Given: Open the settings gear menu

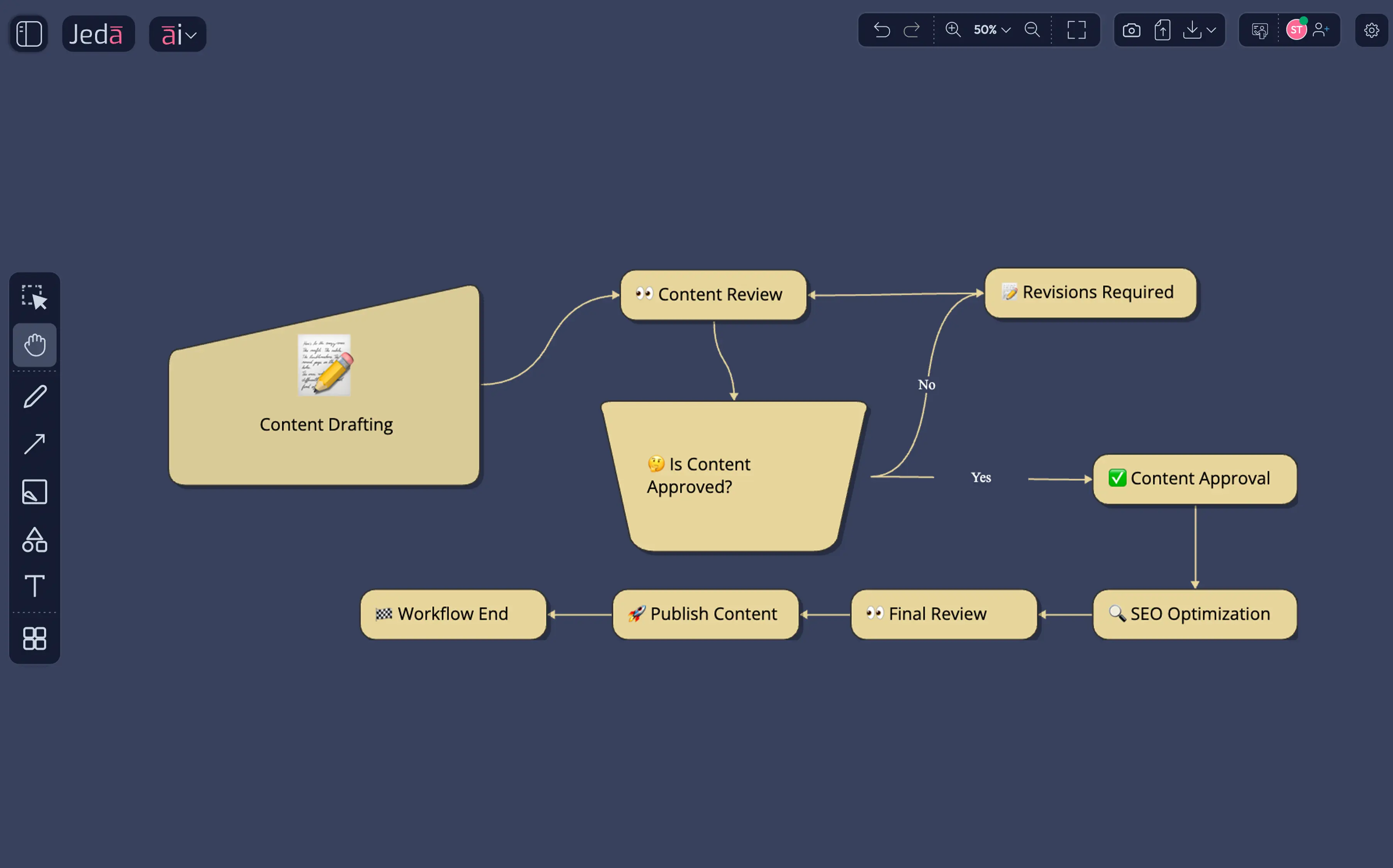Looking at the screenshot, I should [1372, 31].
